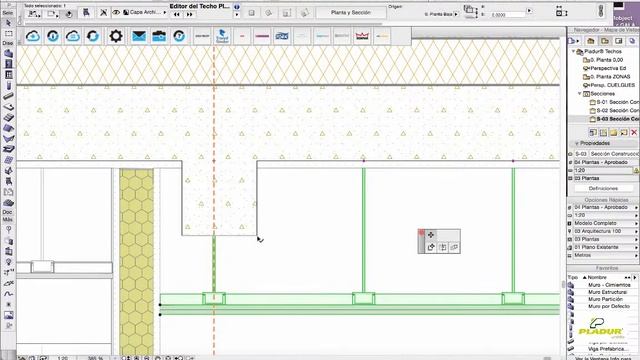Click the Planta y Sección button
640x360 pixels.
click(351, 13)
